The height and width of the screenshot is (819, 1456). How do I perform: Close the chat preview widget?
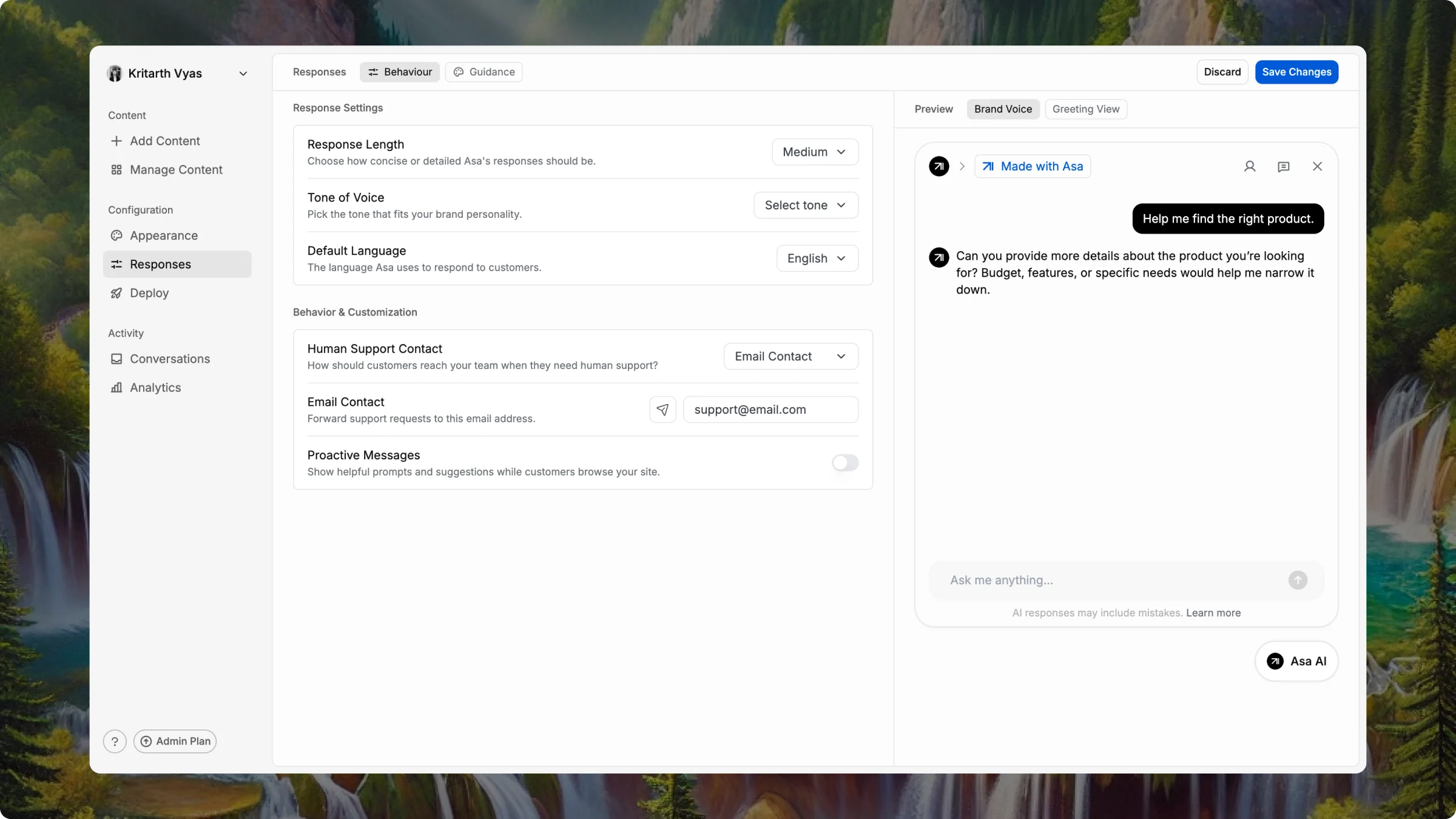click(x=1317, y=166)
